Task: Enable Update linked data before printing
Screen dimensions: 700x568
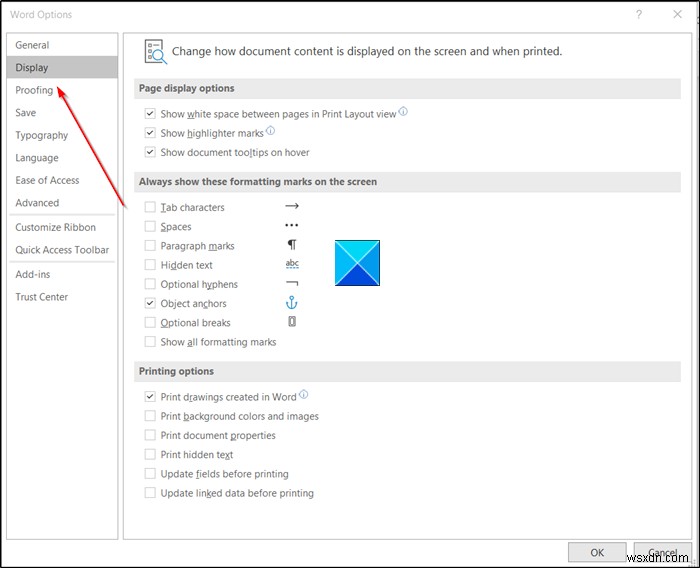Action: click(150, 492)
